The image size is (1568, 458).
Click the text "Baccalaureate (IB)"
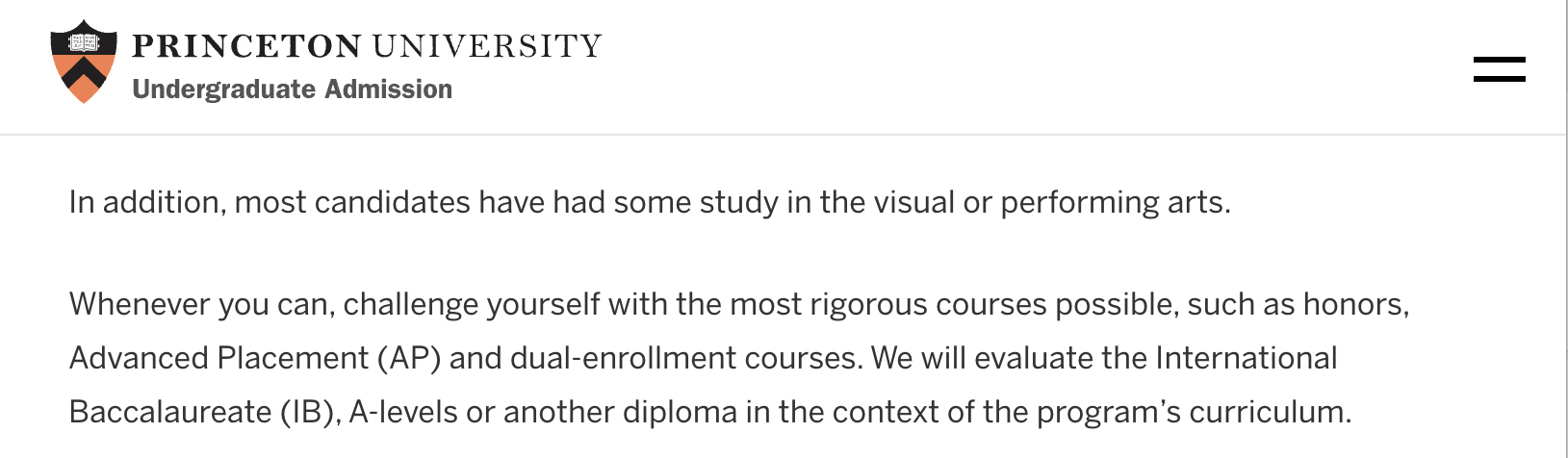204,412
